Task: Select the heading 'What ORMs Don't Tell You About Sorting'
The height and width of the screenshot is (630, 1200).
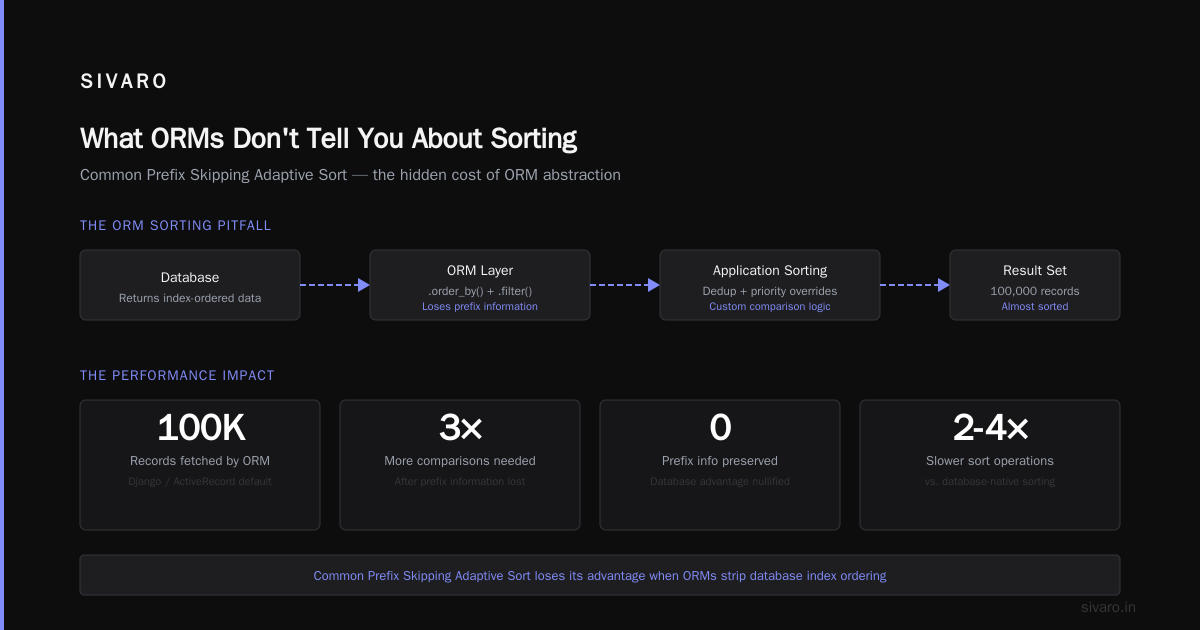Action: tap(328, 138)
